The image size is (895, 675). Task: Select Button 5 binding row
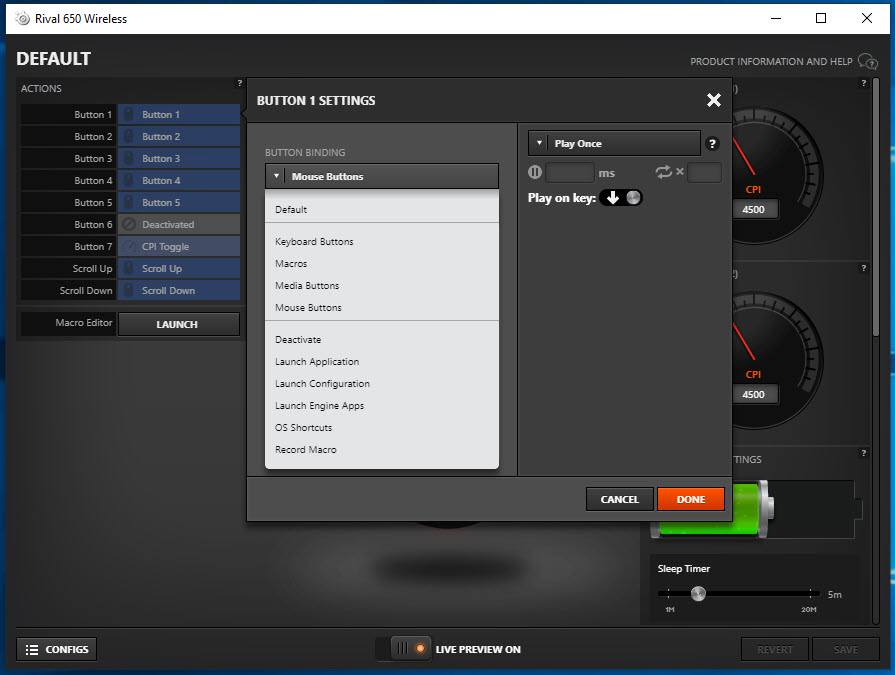179,203
